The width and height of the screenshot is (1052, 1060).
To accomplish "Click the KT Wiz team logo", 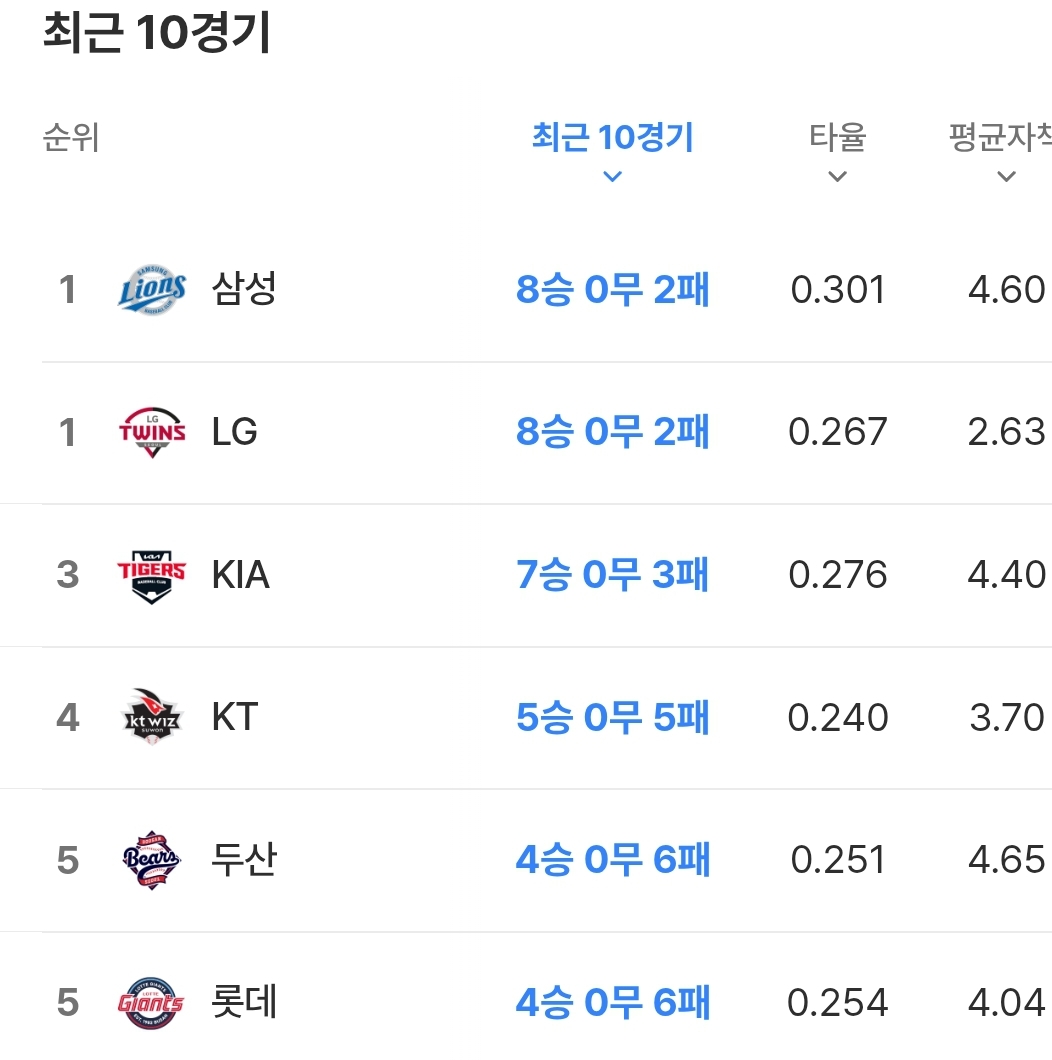I will click(x=152, y=717).
